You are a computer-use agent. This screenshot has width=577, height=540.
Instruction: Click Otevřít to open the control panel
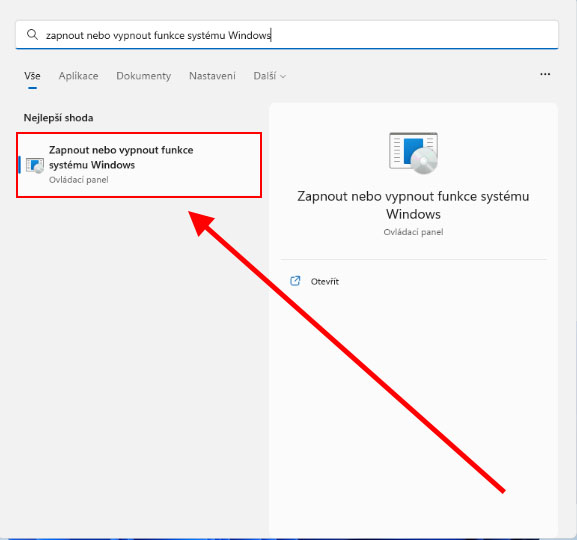[x=325, y=282]
